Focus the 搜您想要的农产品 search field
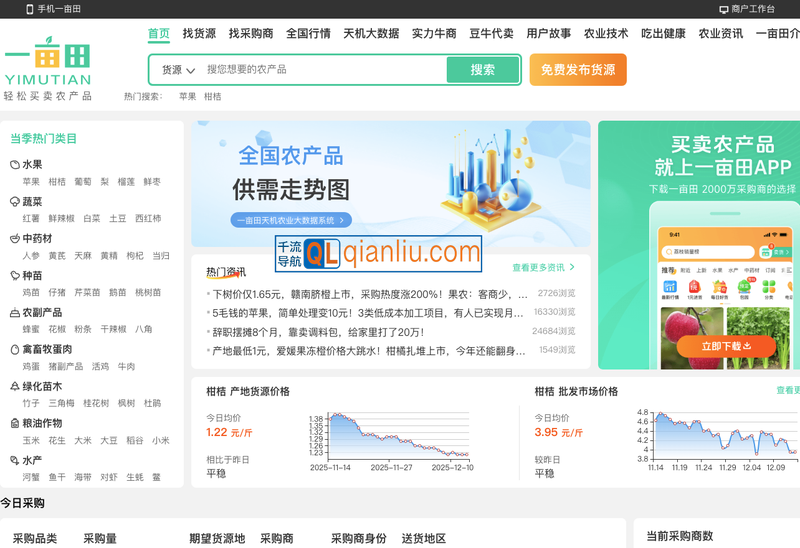This screenshot has height=548, width=800. [320, 70]
